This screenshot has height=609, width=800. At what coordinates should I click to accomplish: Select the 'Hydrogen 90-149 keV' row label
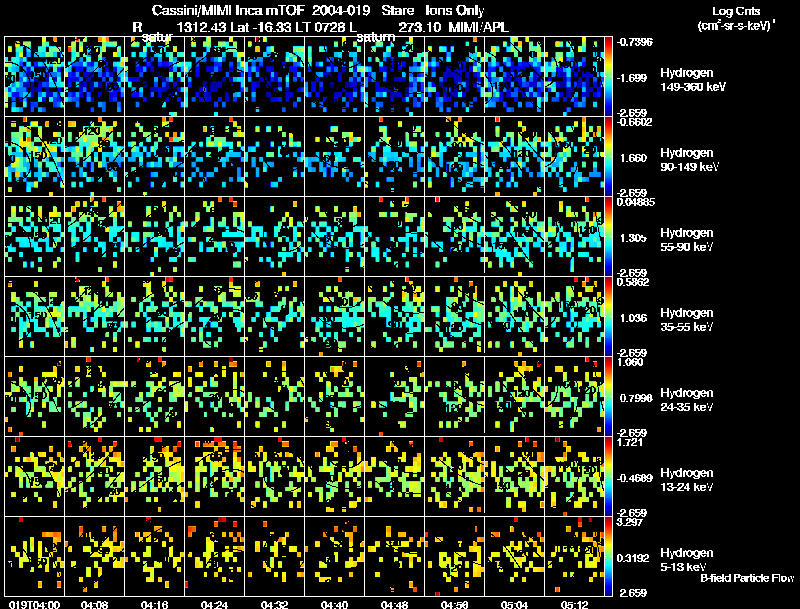point(689,160)
